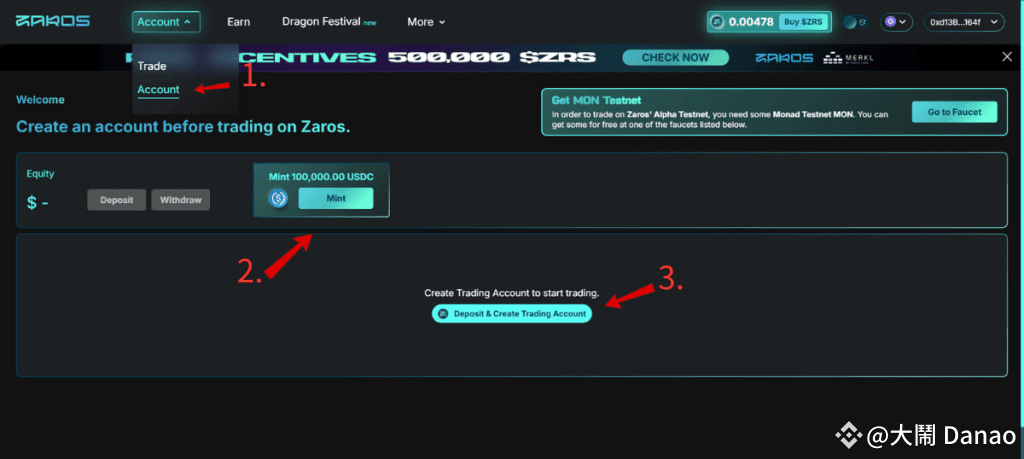The height and width of the screenshot is (459, 1024).
Task: Click Deposit & Create Trading Account
Action: (x=512, y=313)
